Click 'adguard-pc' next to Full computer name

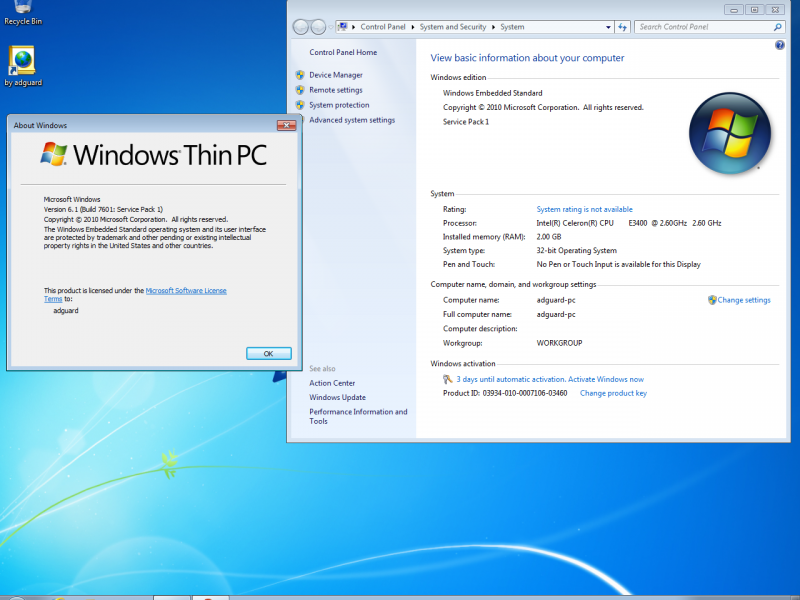click(x=556, y=314)
